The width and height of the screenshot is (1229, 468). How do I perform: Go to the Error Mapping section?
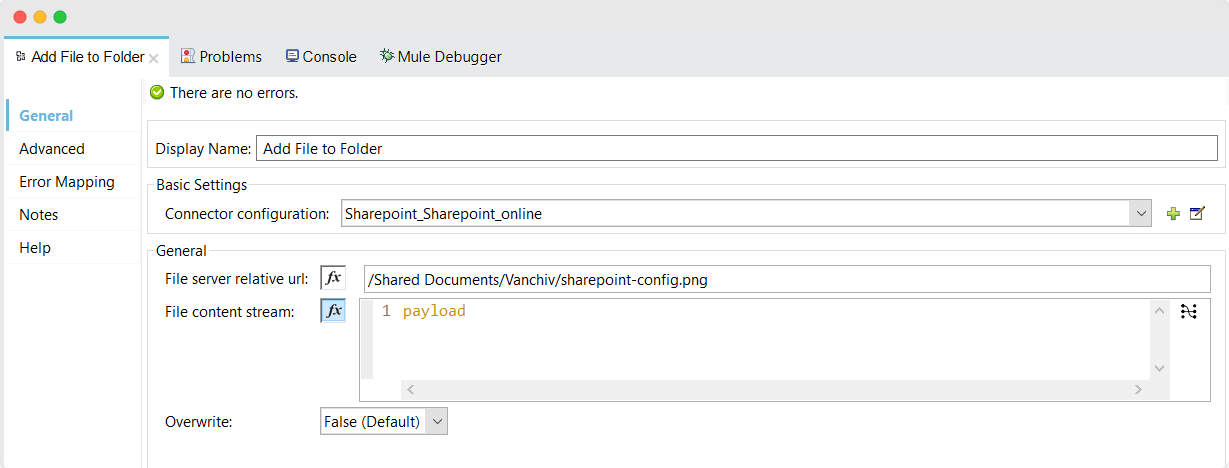[67, 182]
